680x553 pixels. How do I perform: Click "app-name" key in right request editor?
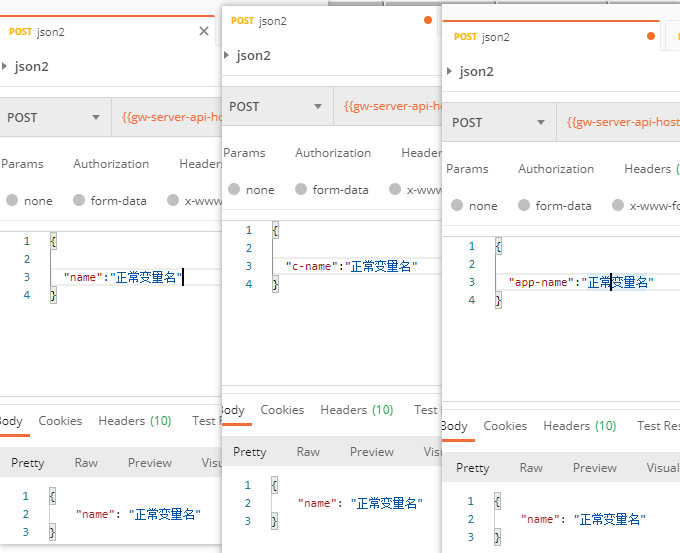[541, 282]
